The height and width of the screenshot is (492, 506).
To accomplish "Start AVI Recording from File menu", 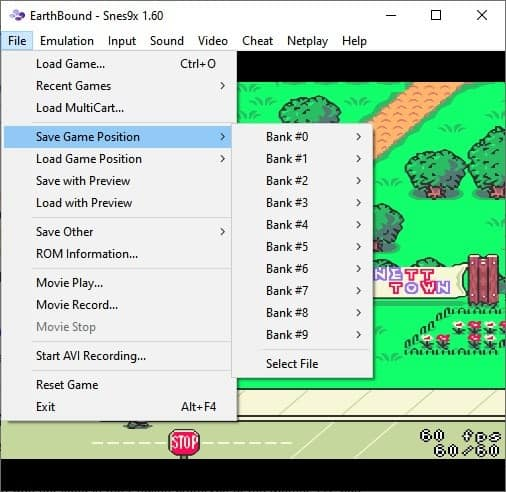I will point(118,356).
